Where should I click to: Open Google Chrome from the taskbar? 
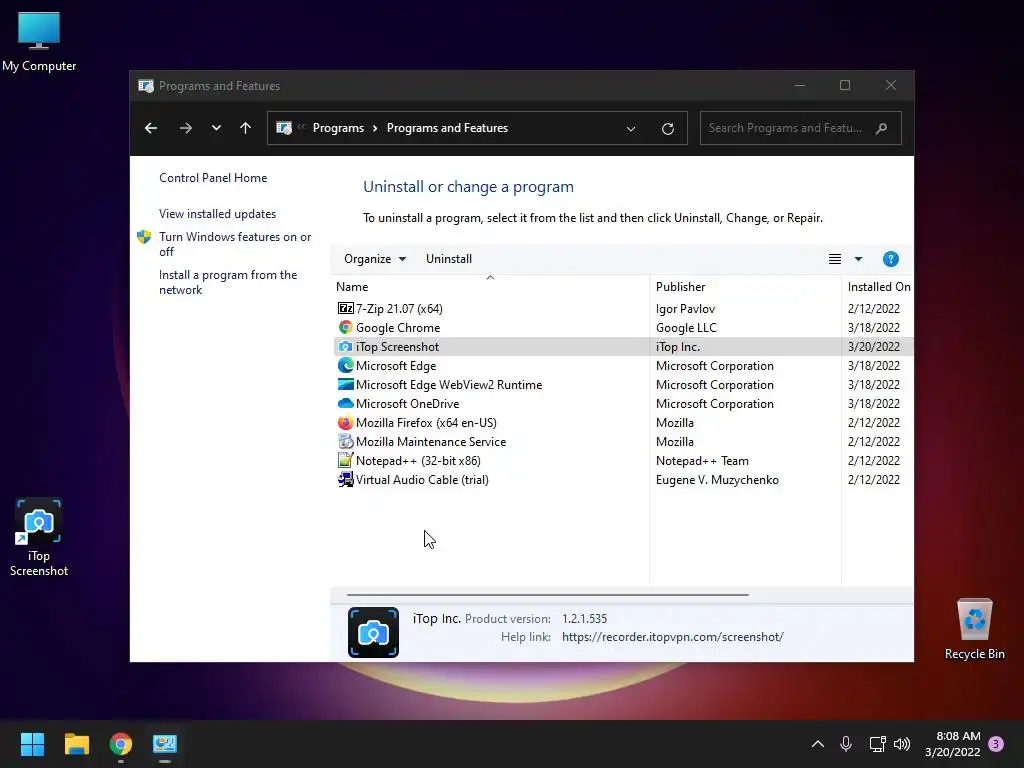click(x=121, y=744)
